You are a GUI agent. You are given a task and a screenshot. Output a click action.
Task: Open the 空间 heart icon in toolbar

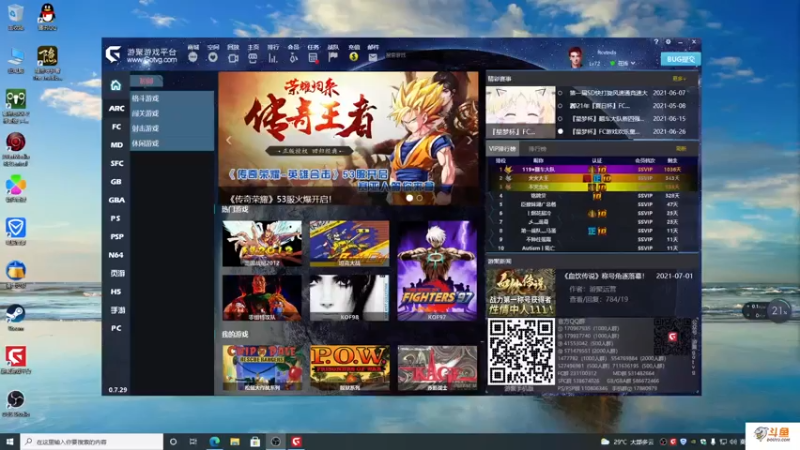[x=213, y=57]
